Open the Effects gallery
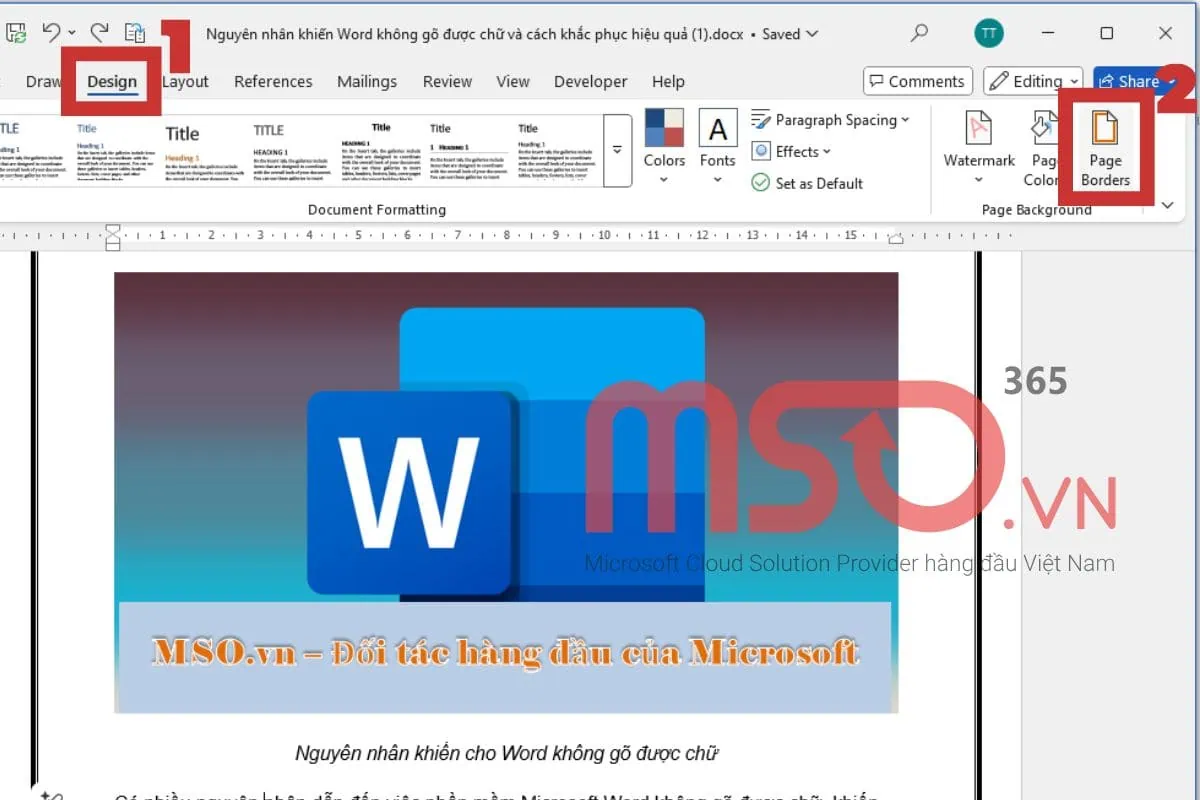The image size is (1200, 800). (x=791, y=151)
